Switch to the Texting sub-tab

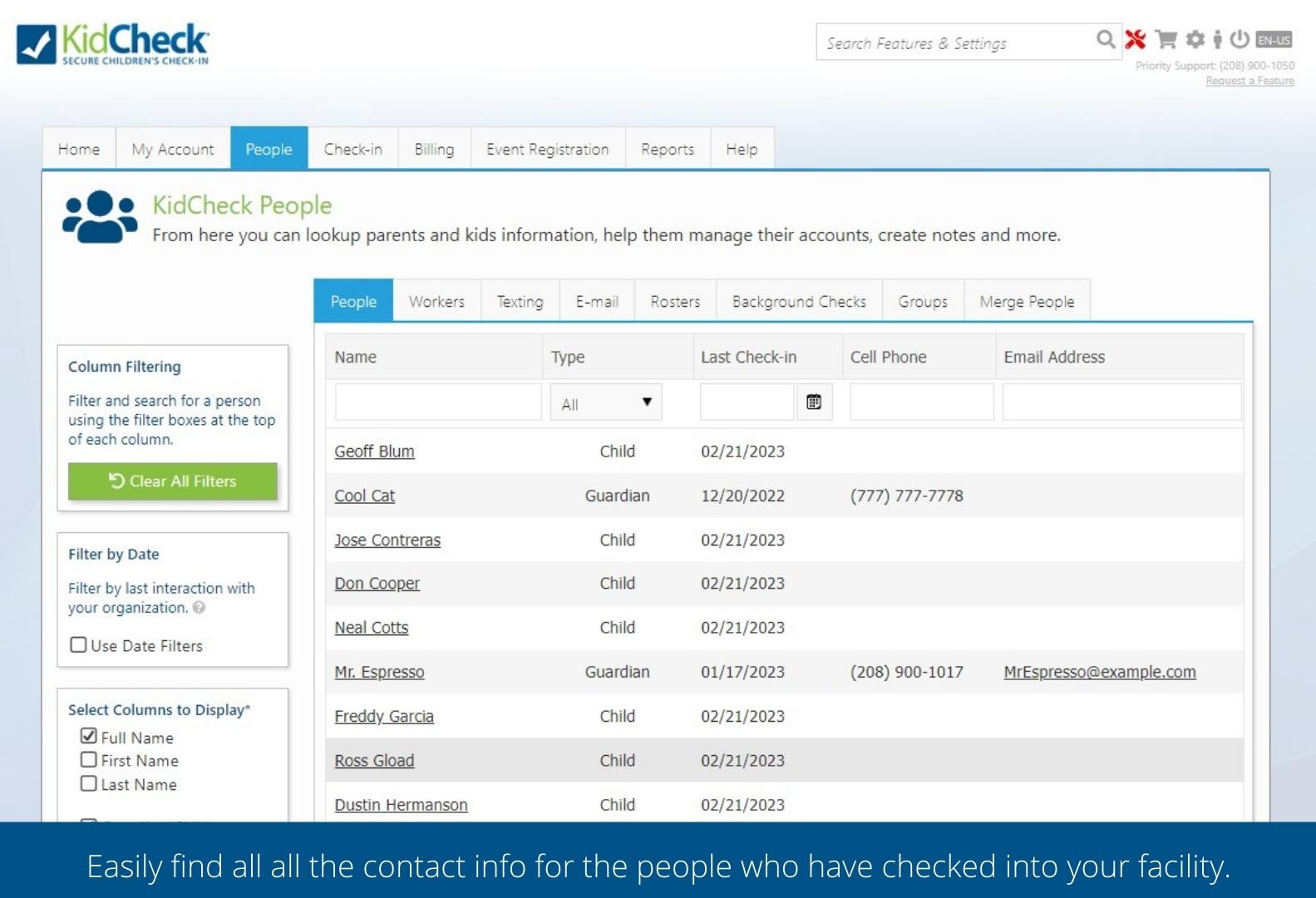pos(520,301)
